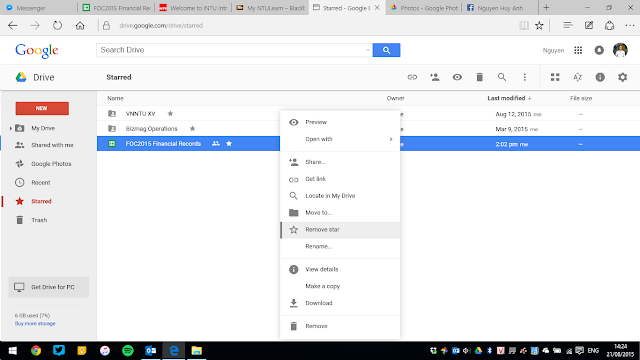
Task: Open a new browser tab
Action: 546,8
